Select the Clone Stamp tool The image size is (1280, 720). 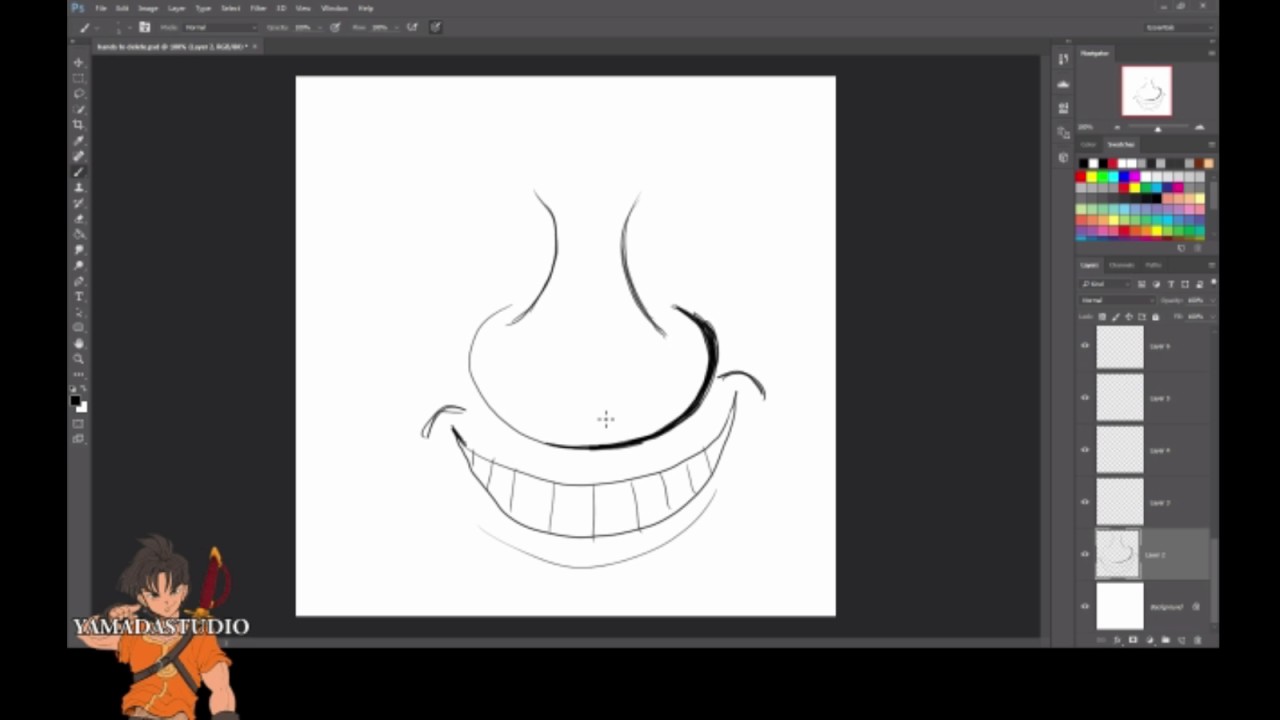(x=79, y=187)
